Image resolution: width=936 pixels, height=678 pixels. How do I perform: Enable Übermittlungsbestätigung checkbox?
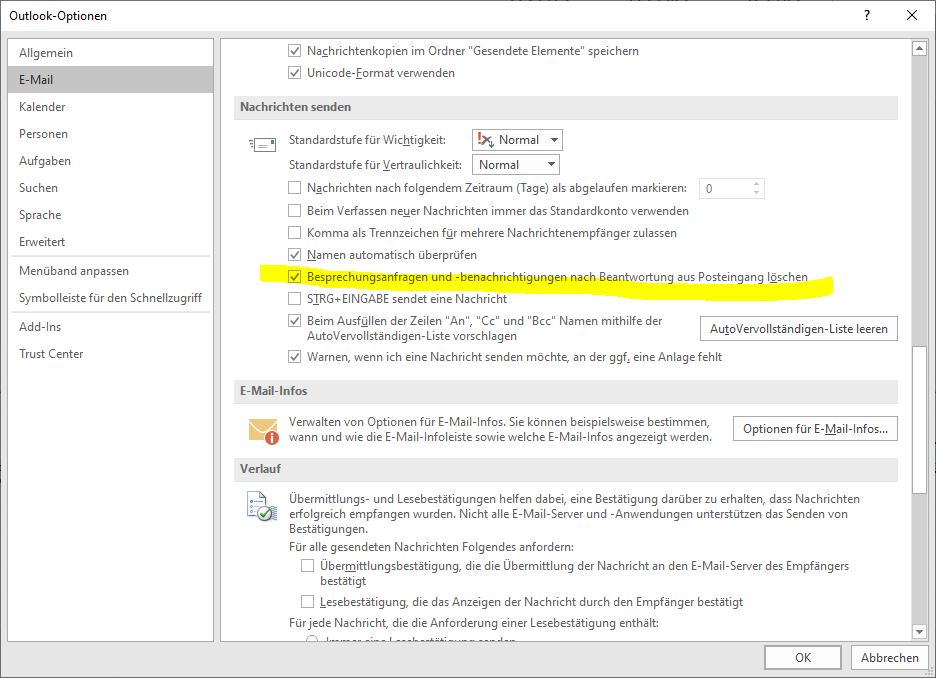tap(307, 566)
